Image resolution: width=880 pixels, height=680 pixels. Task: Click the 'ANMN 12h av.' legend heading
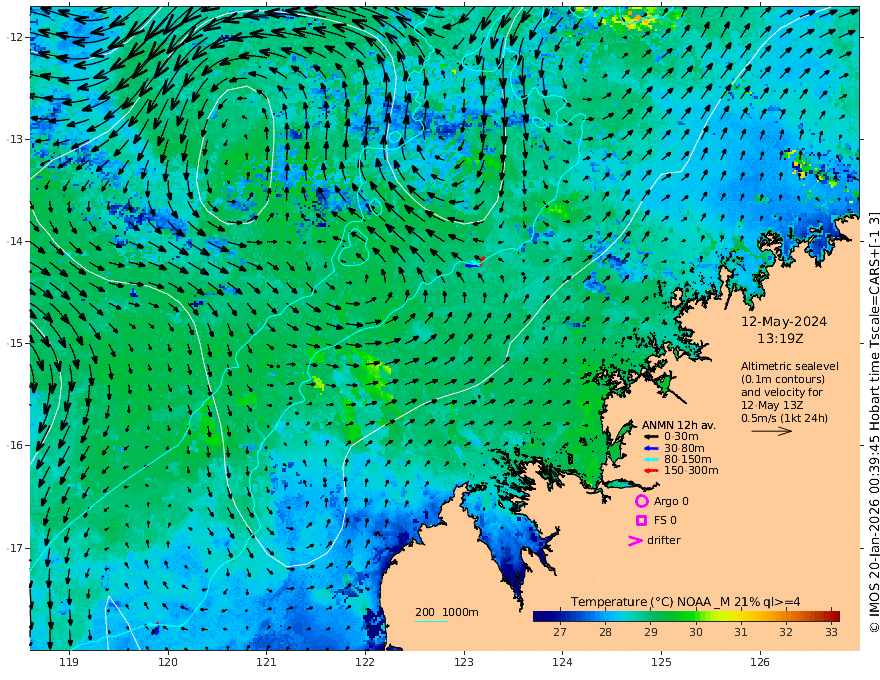tap(679, 425)
